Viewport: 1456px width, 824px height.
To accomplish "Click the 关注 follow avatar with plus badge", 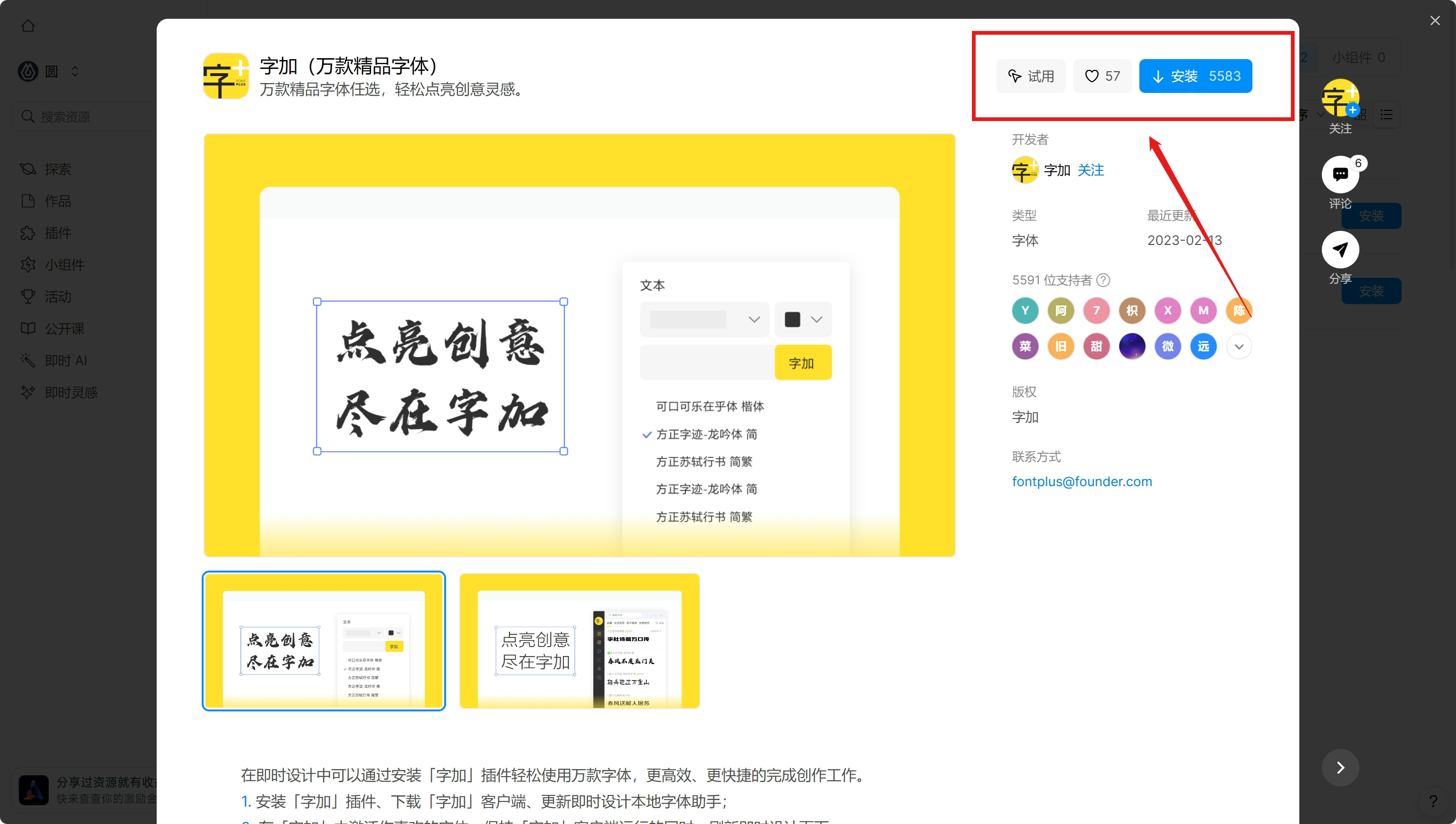I will pyautogui.click(x=1340, y=98).
